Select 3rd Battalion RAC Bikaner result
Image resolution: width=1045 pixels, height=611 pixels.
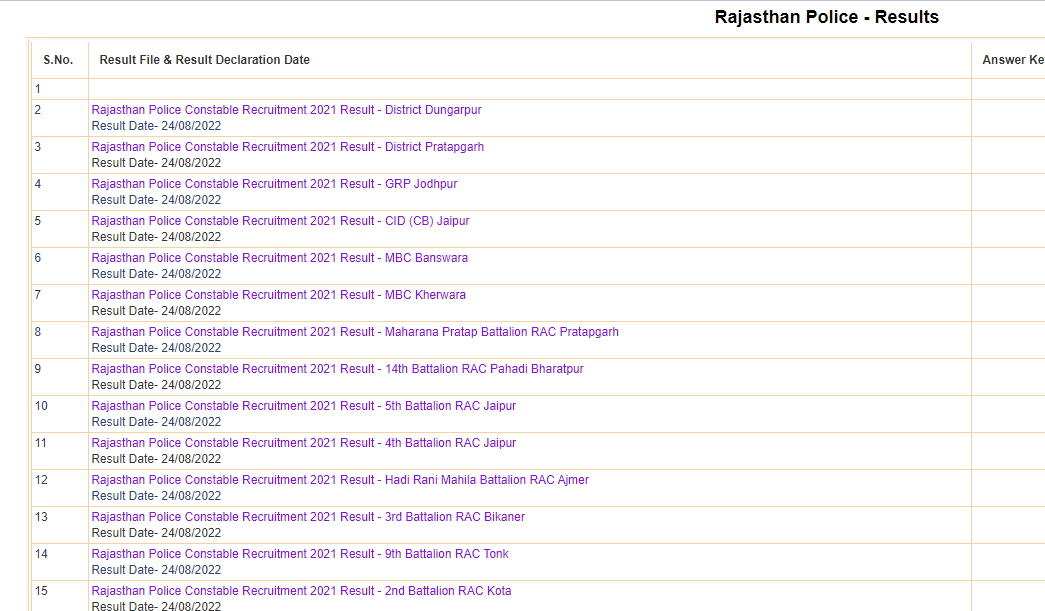click(x=308, y=517)
